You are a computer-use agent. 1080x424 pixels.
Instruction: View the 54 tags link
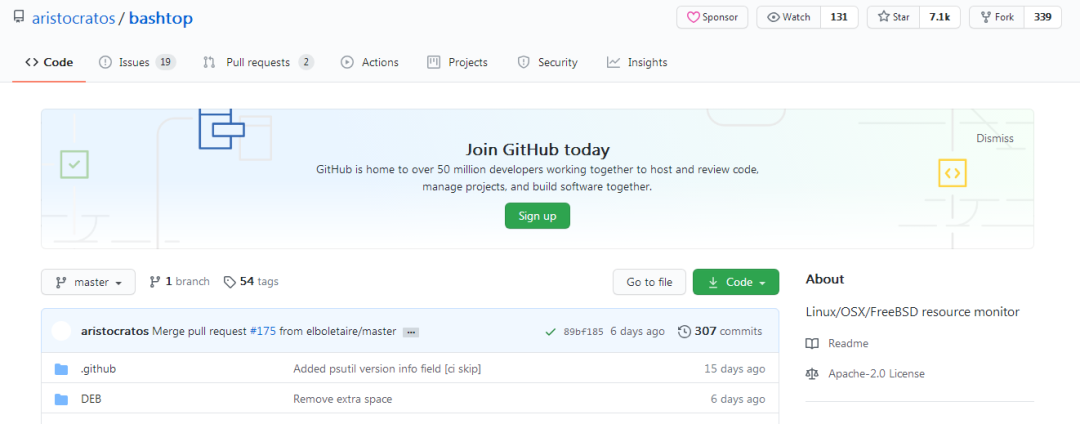251,282
